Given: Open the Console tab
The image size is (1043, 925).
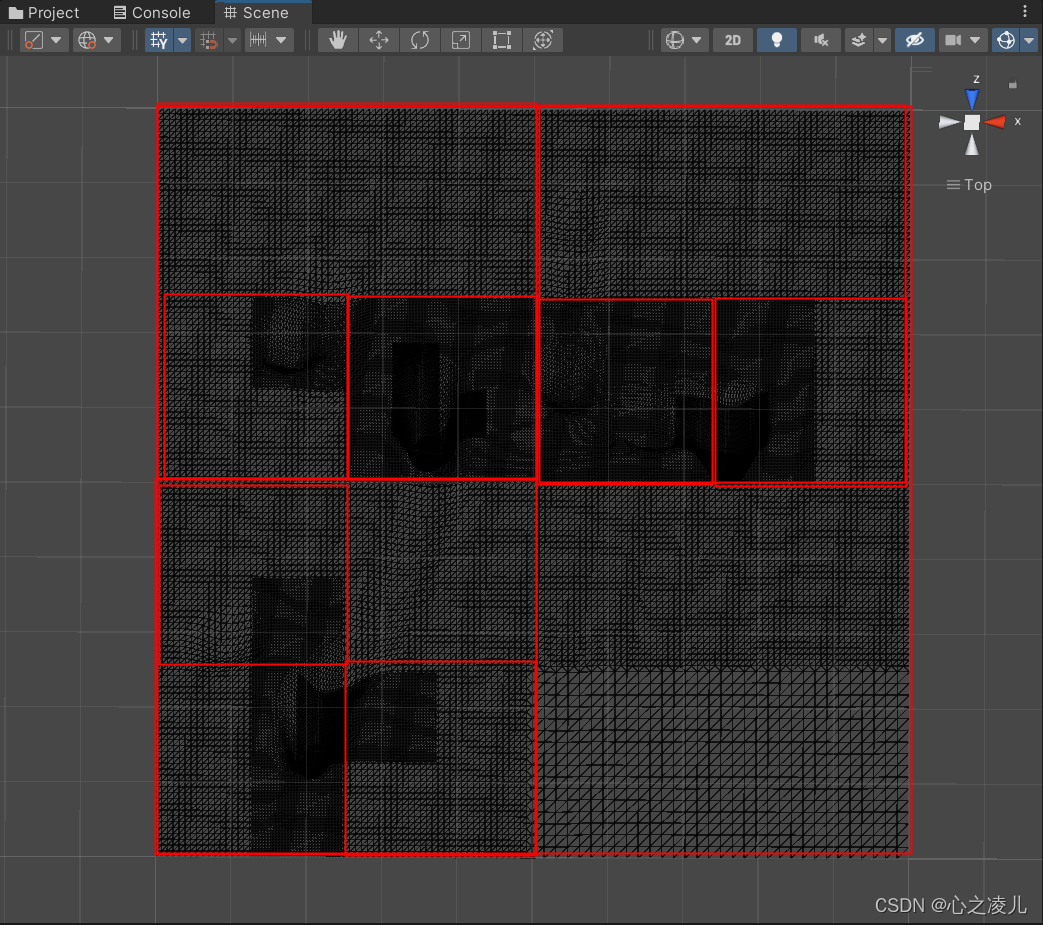Looking at the screenshot, I should click(x=152, y=13).
